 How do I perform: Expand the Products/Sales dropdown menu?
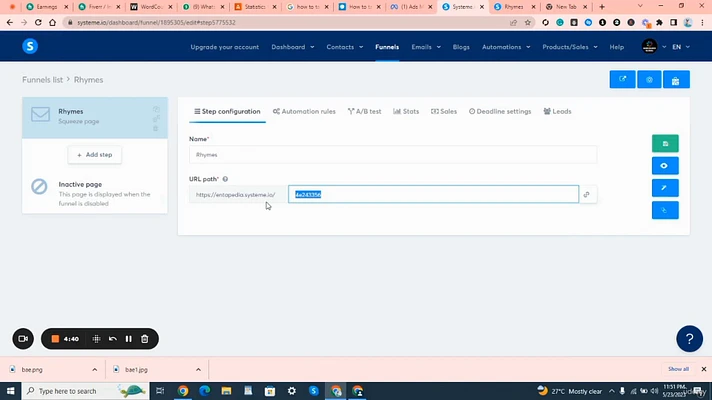pyautogui.click(x=568, y=47)
